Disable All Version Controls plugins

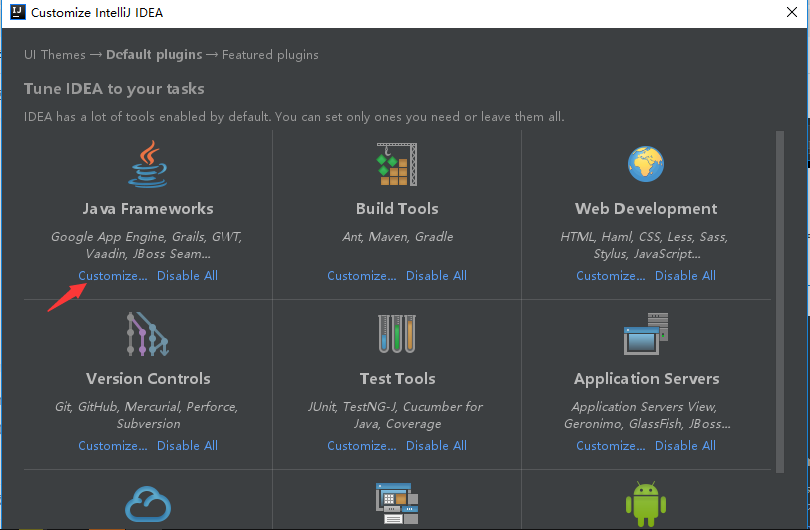pyautogui.click(x=187, y=446)
